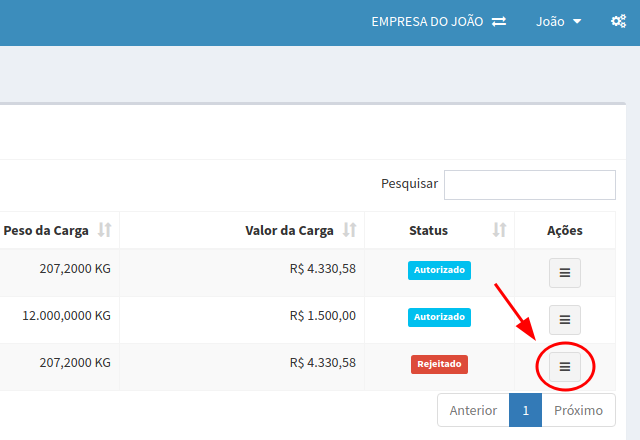Screen dimensions: 640x440
Task: Click Valor da Carga sort arrows
Action: tap(349, 230)
